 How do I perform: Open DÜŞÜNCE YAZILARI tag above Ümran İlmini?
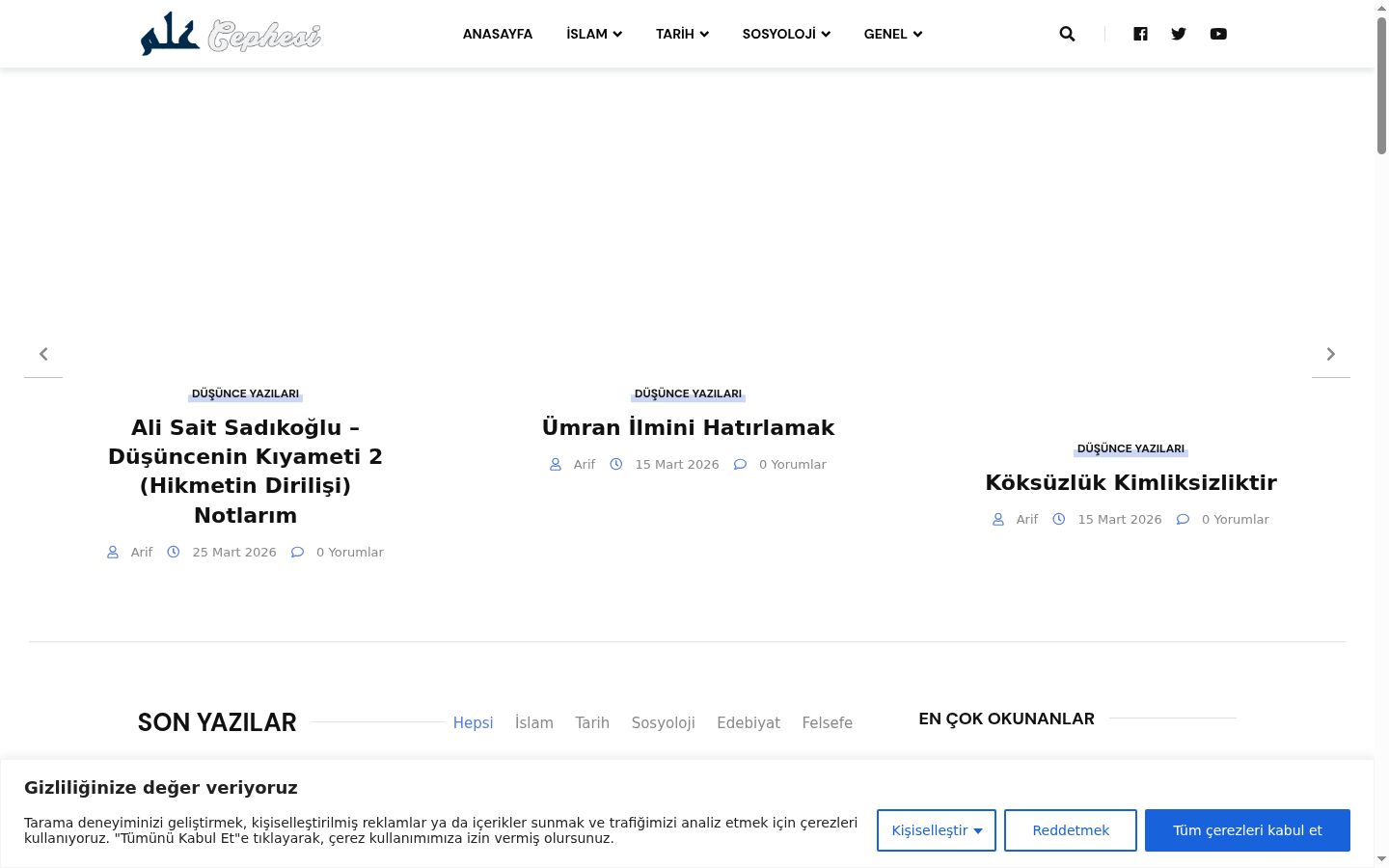(x=688, y=393)
